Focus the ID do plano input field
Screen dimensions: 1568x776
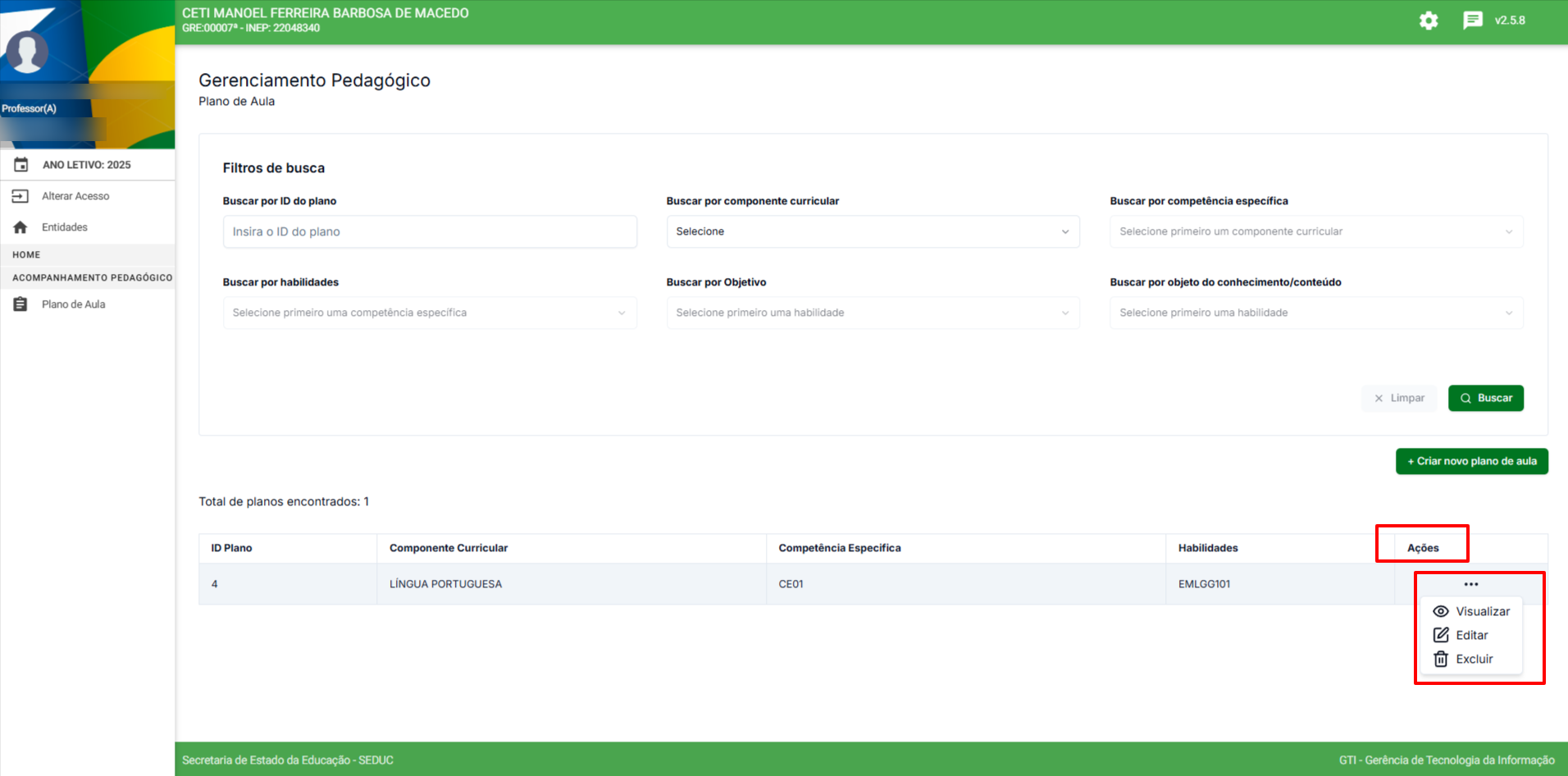coord(429,231)
